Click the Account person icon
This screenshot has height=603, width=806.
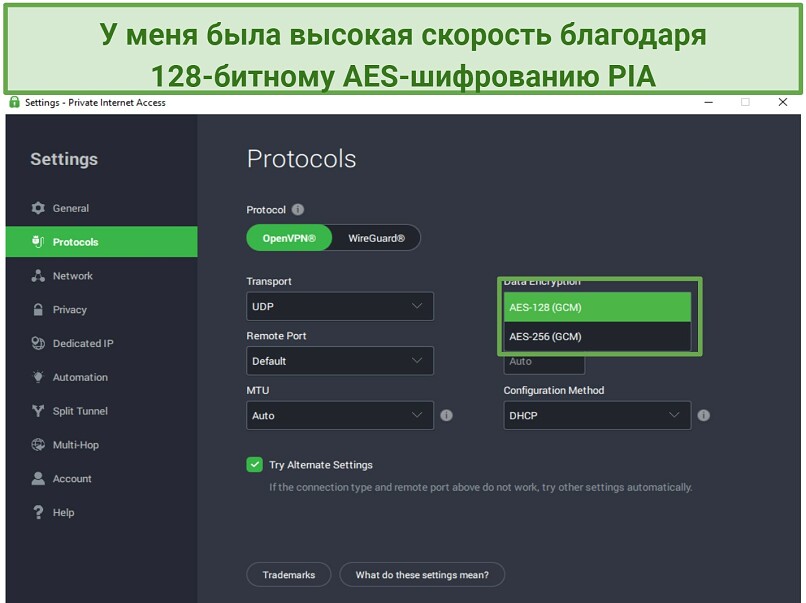(x=38, y=479)
